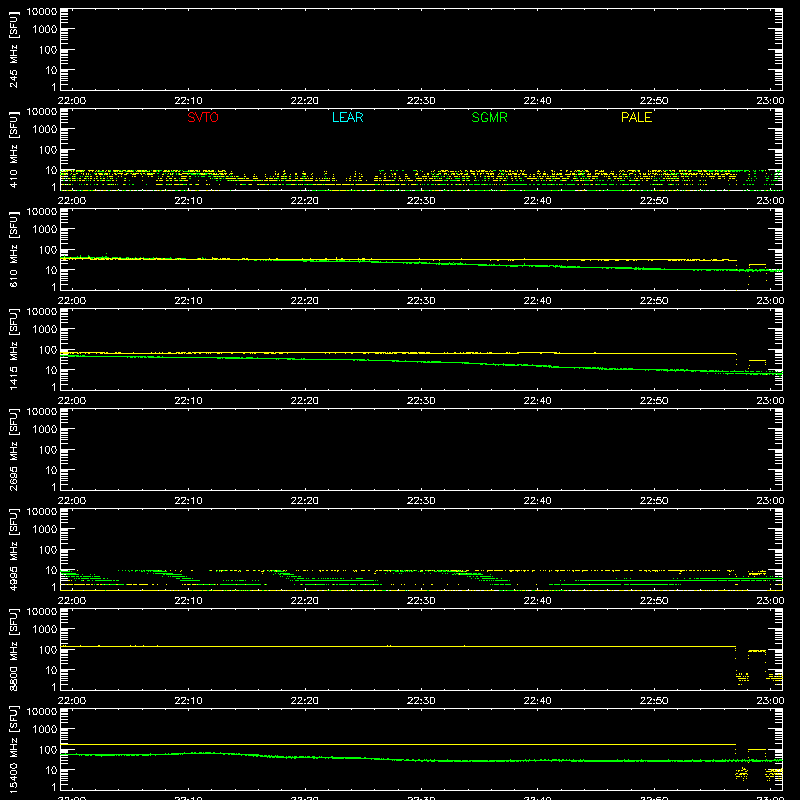Select the 1415 MHz [SFU] axis title
Screen dimensions: 800x800
click(13, 349)
